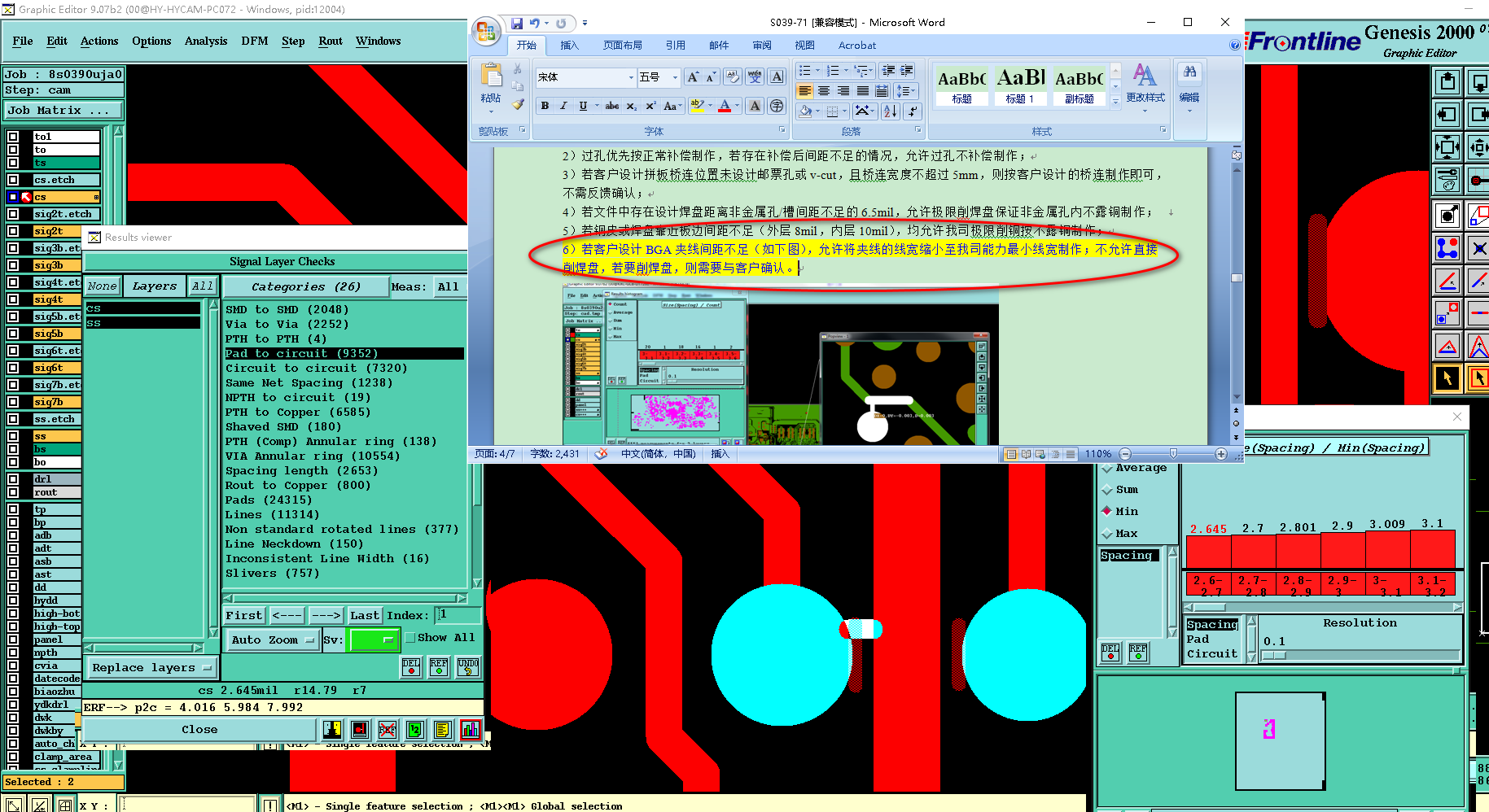Viewport: 1489px width, 812px height.
Task: Click the First button
Action: pos(244,615)
